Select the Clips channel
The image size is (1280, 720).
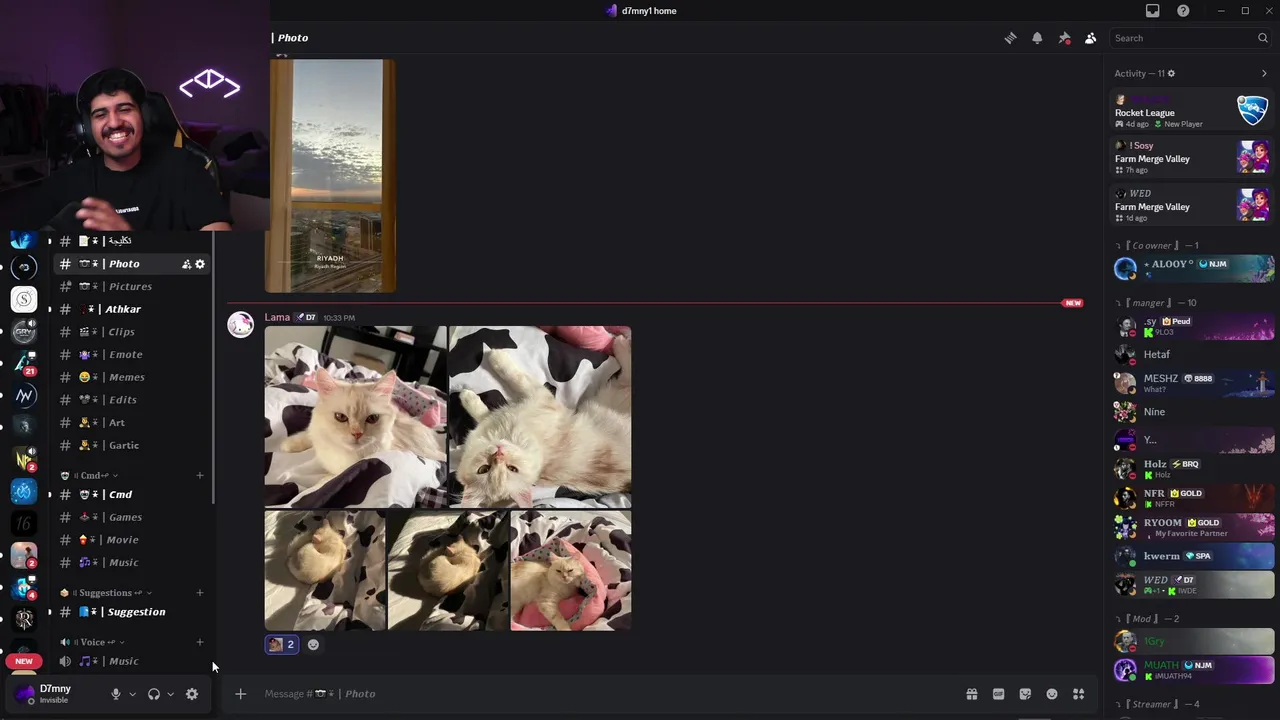[x=130, y=332]
